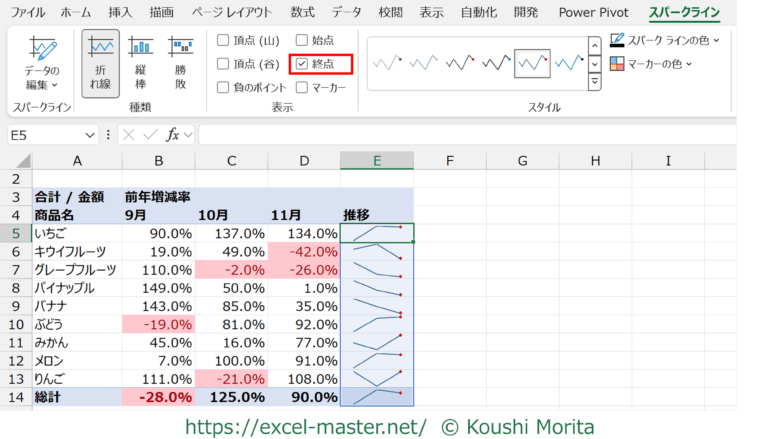
Task: Tick the マーカー markers checkbox
Action: 301,87
